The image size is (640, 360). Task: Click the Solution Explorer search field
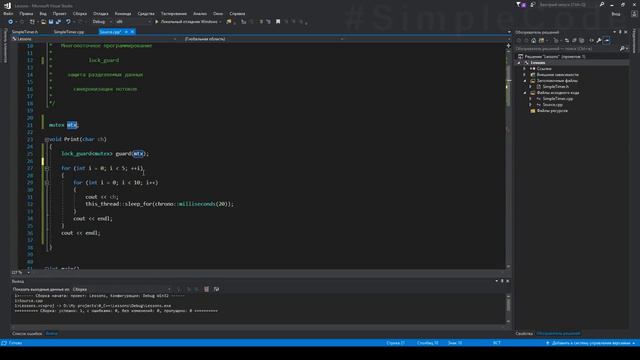tap(567, 49)
